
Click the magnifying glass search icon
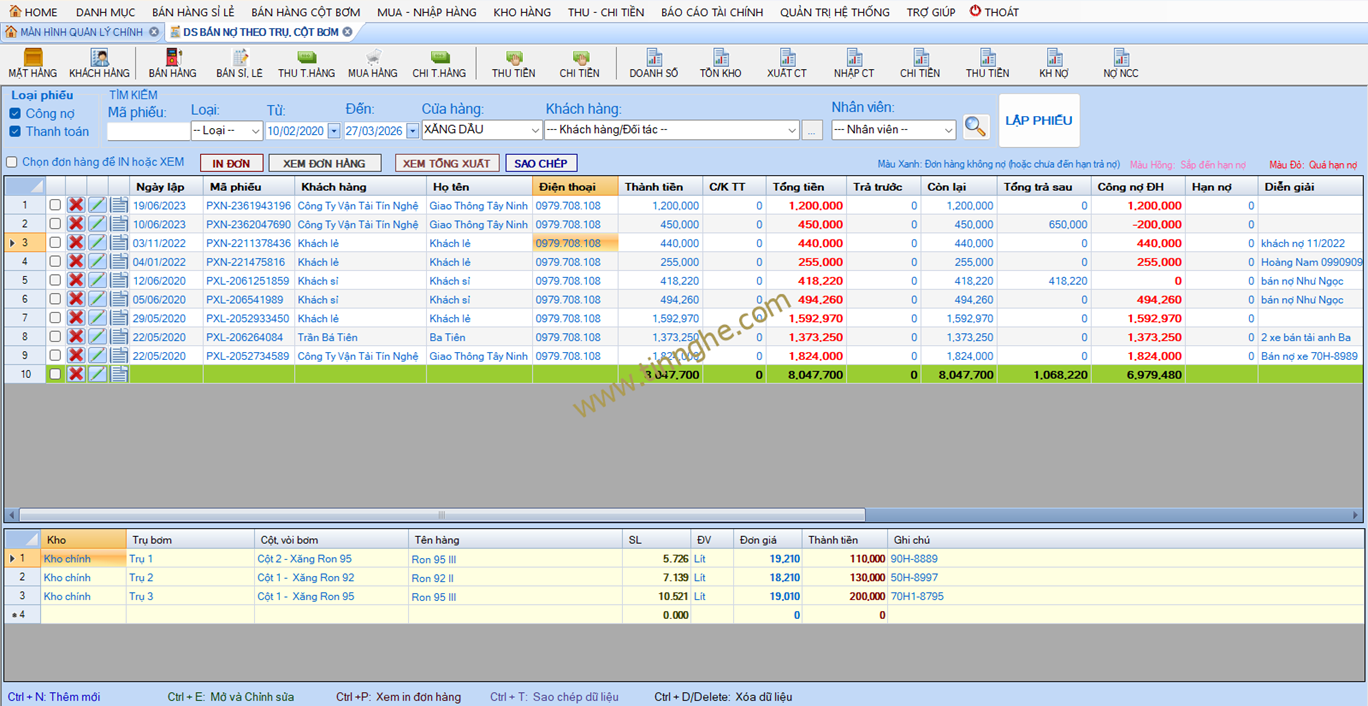975,127
